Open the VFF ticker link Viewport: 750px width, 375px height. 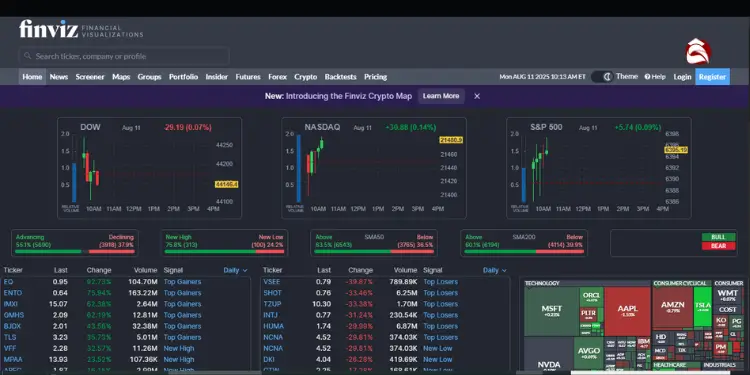tap(9, 348)
